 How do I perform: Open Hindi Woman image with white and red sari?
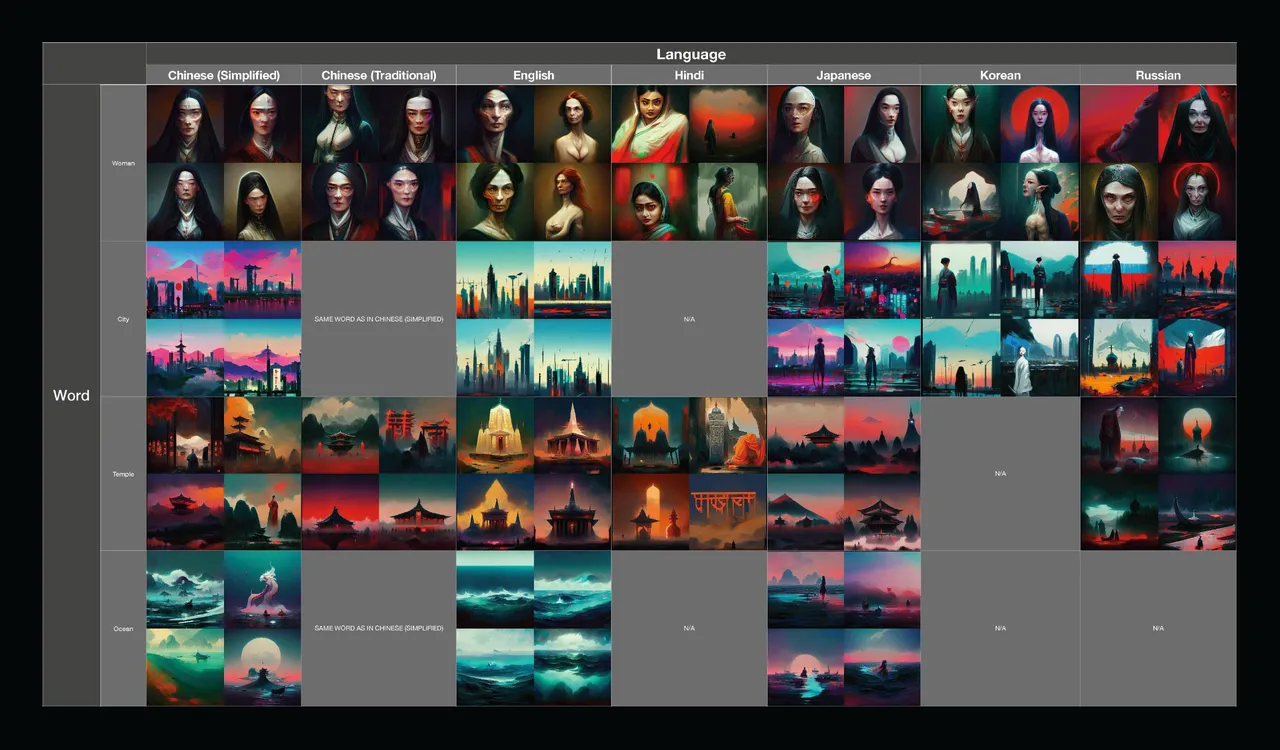pyautogui.click(x=651, y=124)
